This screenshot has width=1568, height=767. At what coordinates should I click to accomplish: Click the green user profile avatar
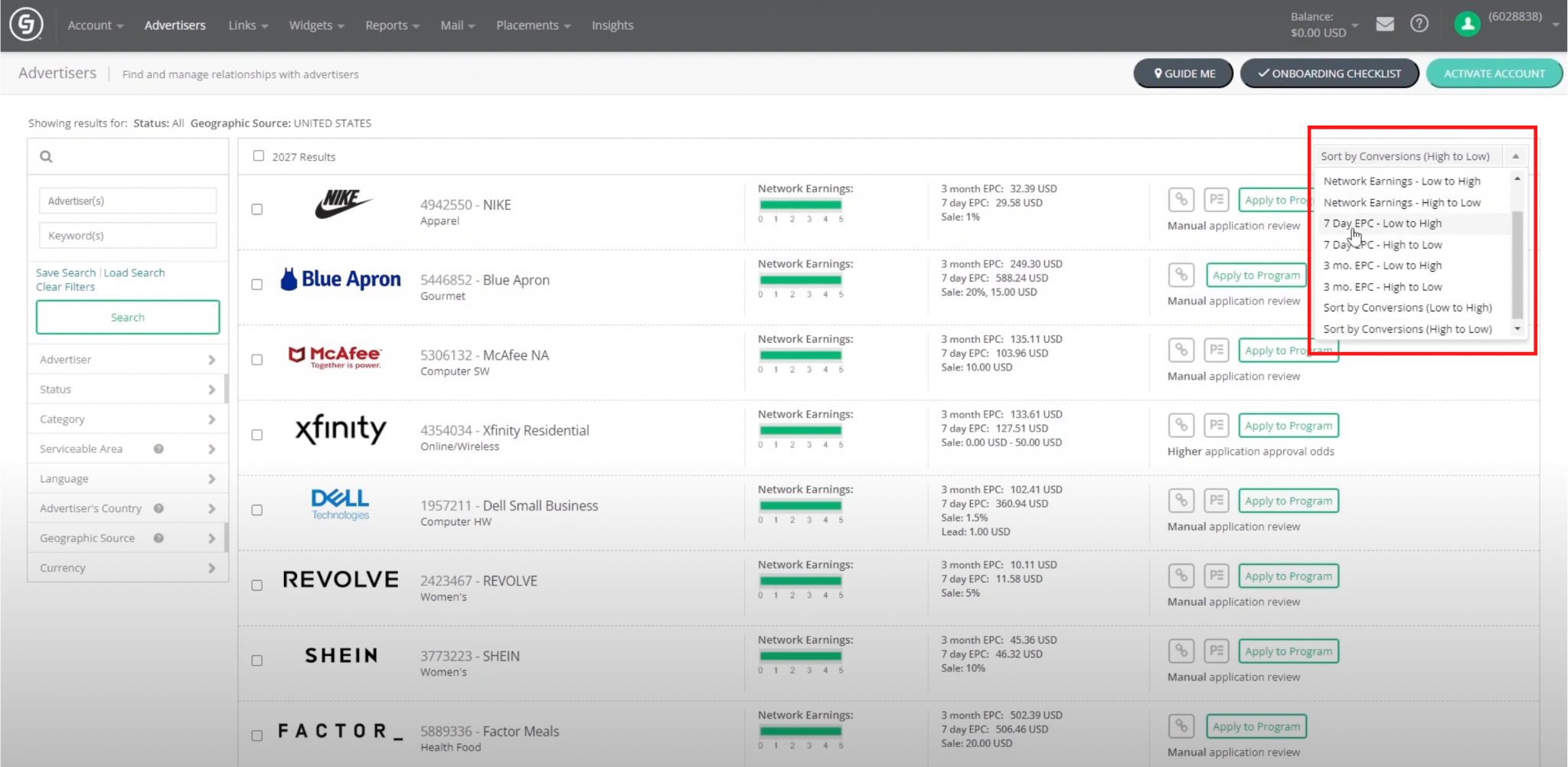[x=1467, y=24]
